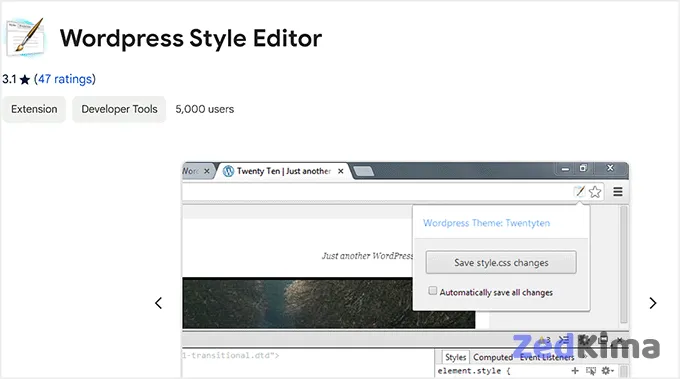Open the Wordpress Theme: Twentyten link

(487, 223)
